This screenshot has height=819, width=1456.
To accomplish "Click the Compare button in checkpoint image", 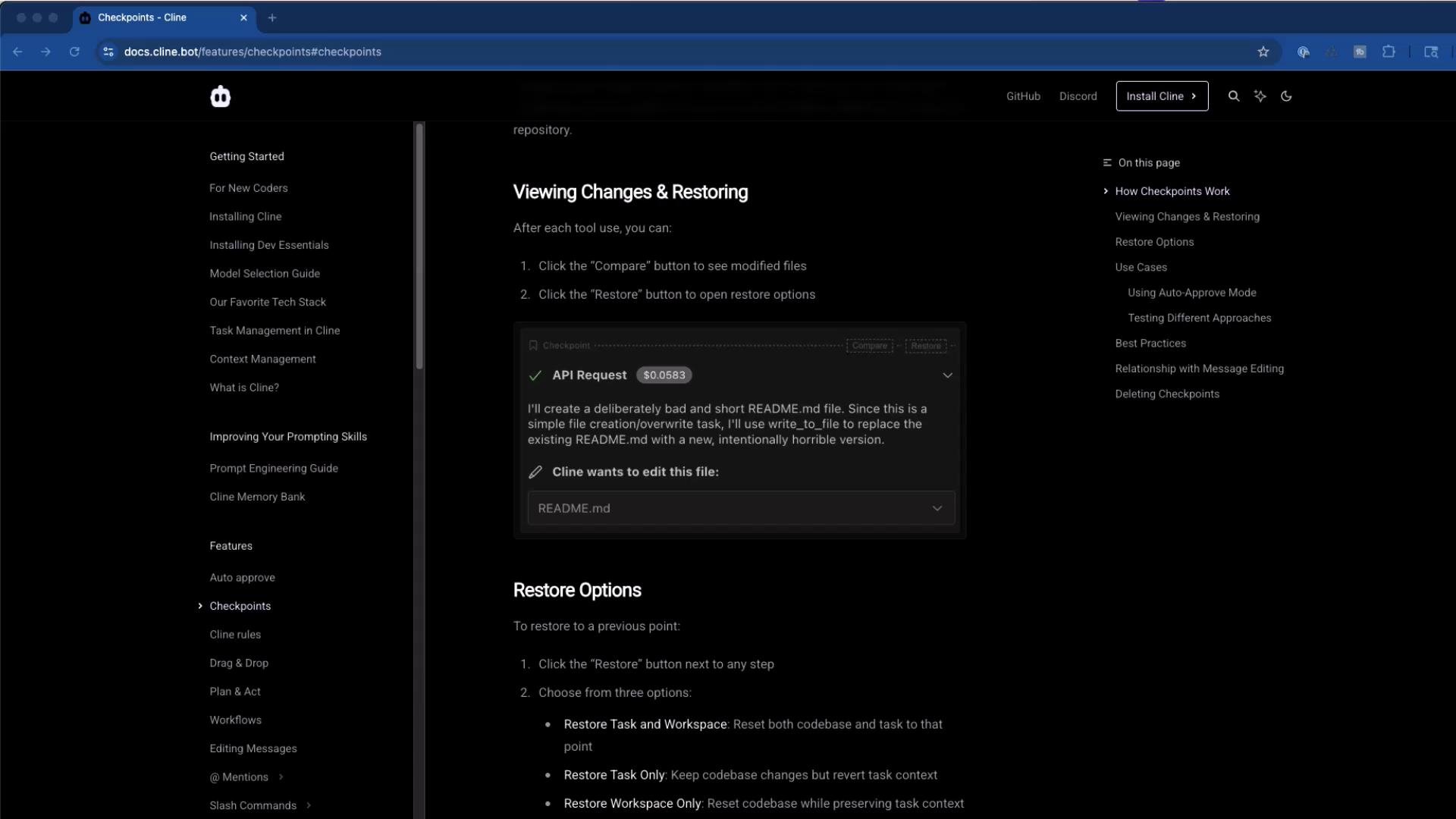I will point(869,346).
